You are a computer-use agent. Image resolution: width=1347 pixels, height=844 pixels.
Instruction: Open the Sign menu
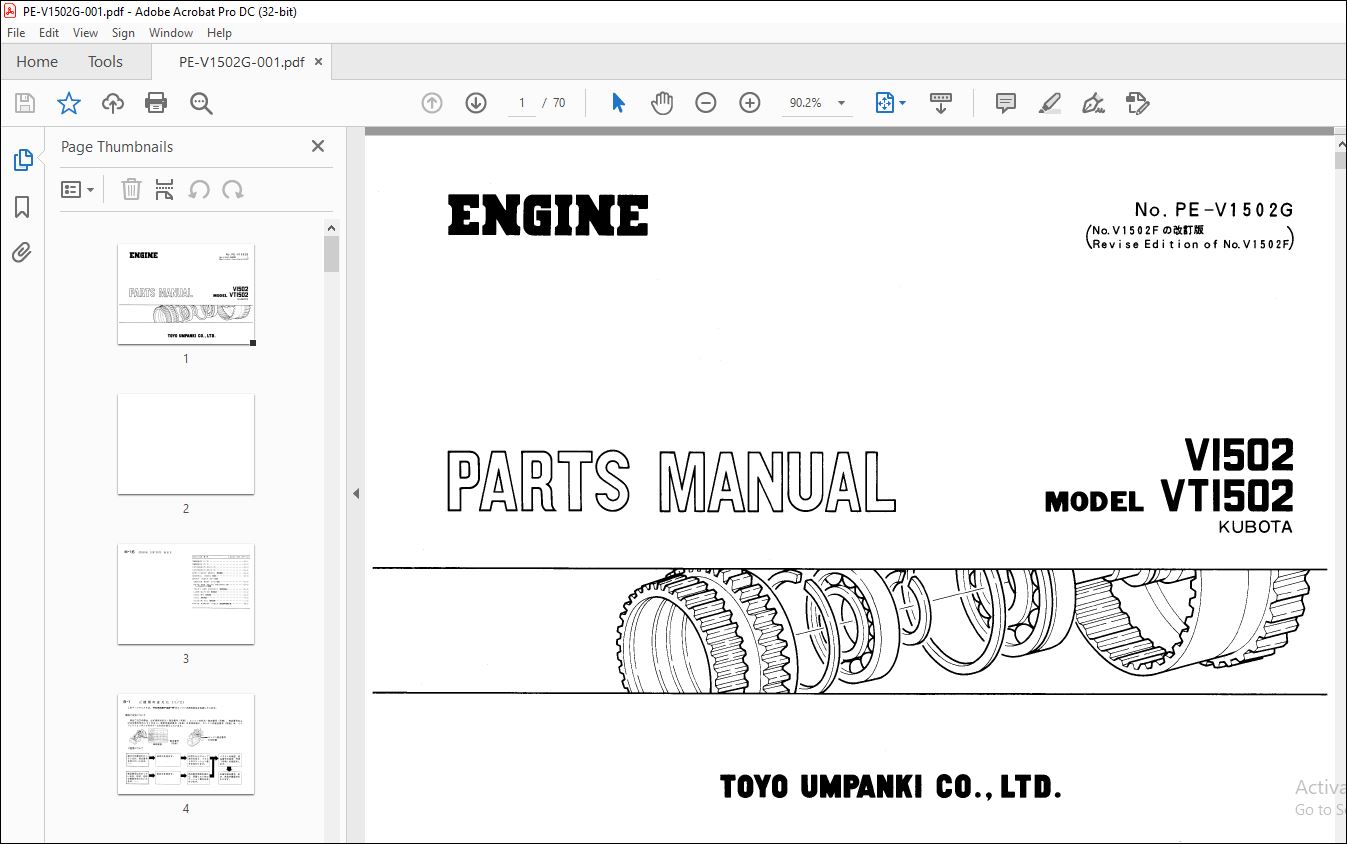pyautogui.click(x=123, y=33)
